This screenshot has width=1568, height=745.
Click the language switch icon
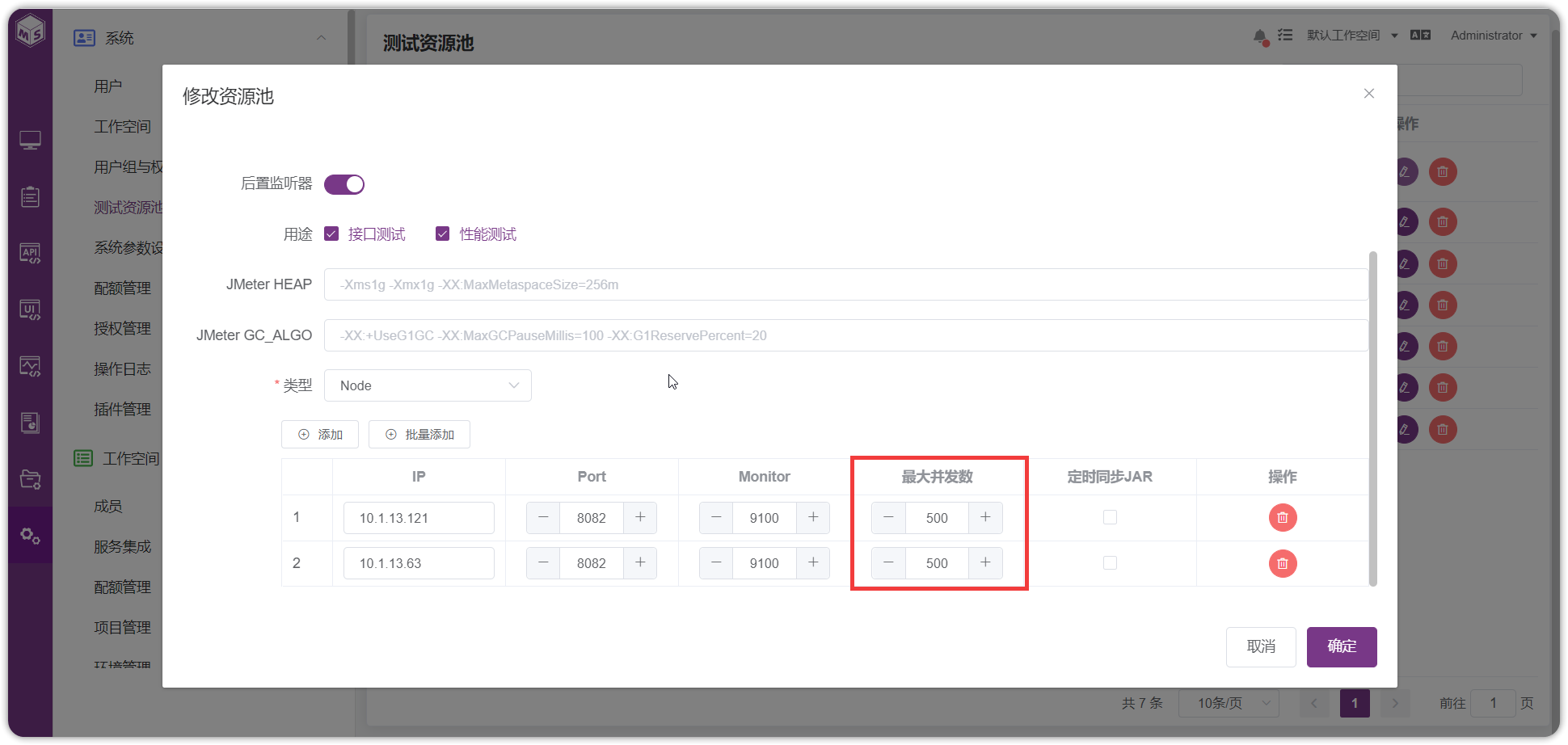pos(1420,36)
